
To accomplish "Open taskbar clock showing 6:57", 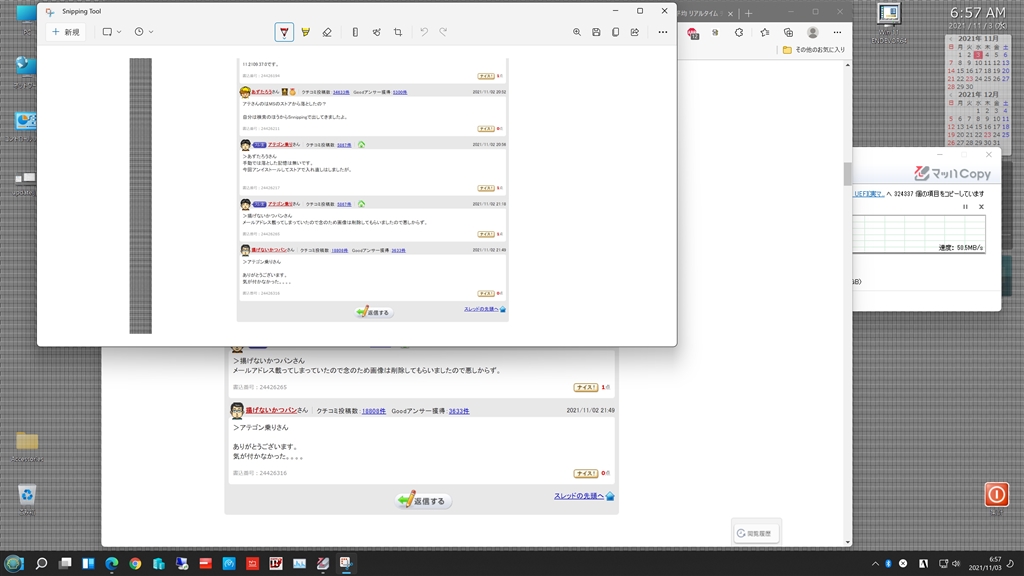I will click(984, 564).
